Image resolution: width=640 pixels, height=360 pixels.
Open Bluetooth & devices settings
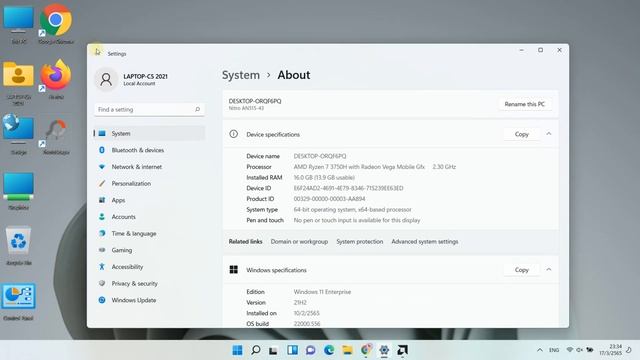149,150
